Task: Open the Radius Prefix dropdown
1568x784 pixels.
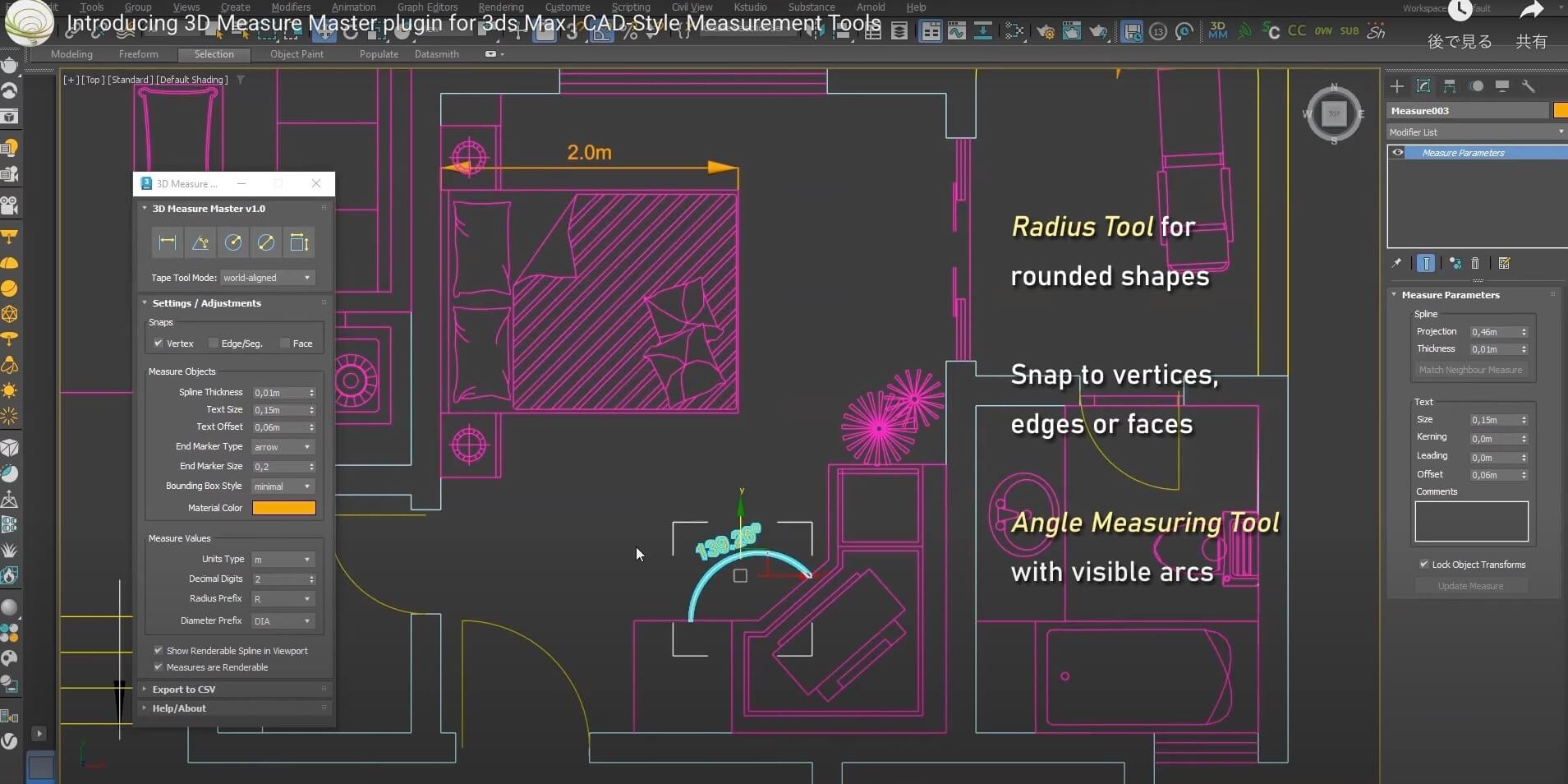Action: pos(283,599)
